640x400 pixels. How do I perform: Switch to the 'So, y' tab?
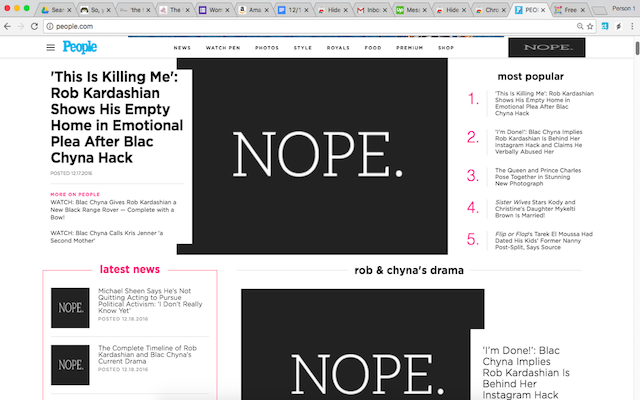pyautogui.click(x=95, y=10)
